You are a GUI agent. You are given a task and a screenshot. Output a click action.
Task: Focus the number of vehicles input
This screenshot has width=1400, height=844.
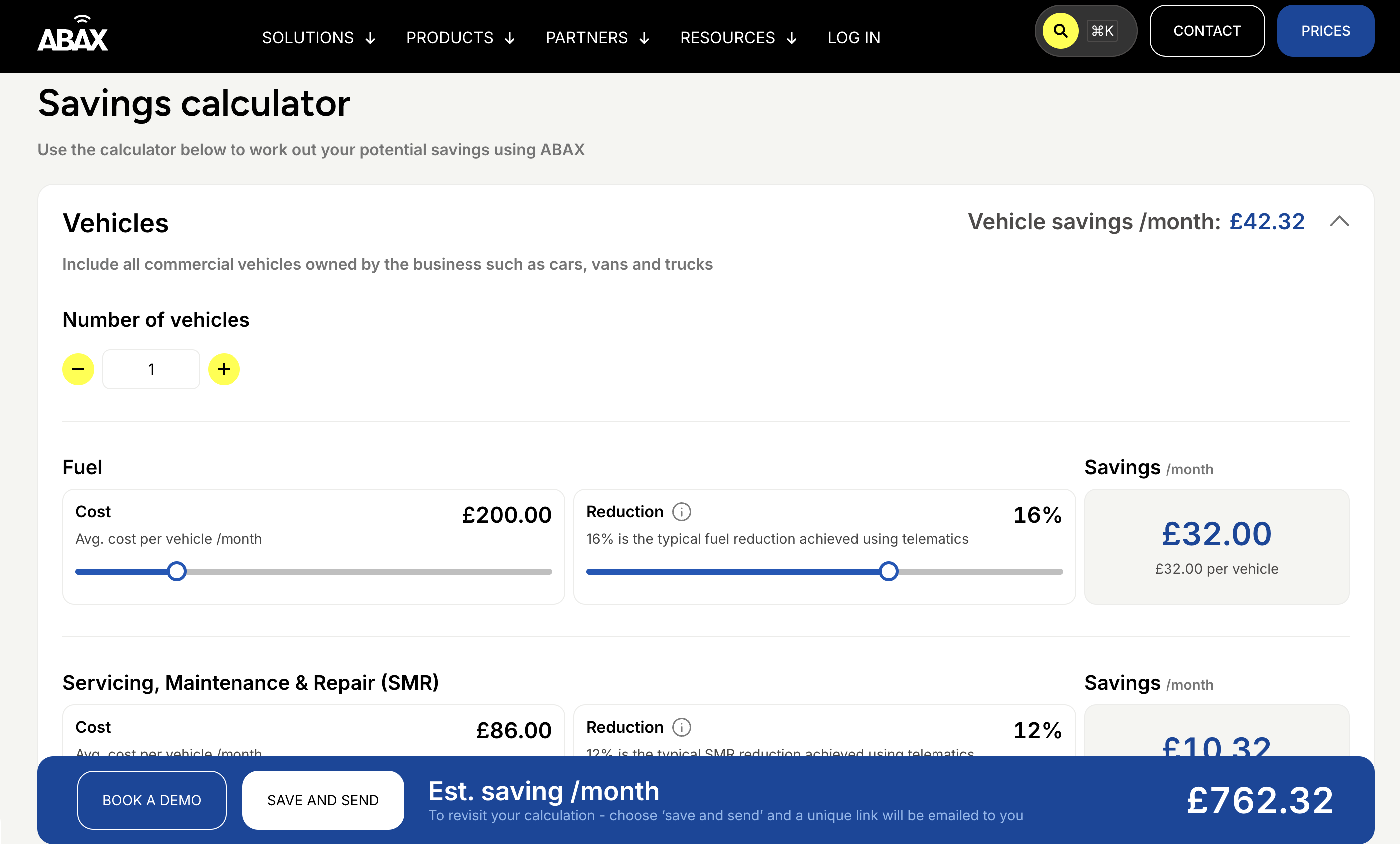tap(151, 369)
